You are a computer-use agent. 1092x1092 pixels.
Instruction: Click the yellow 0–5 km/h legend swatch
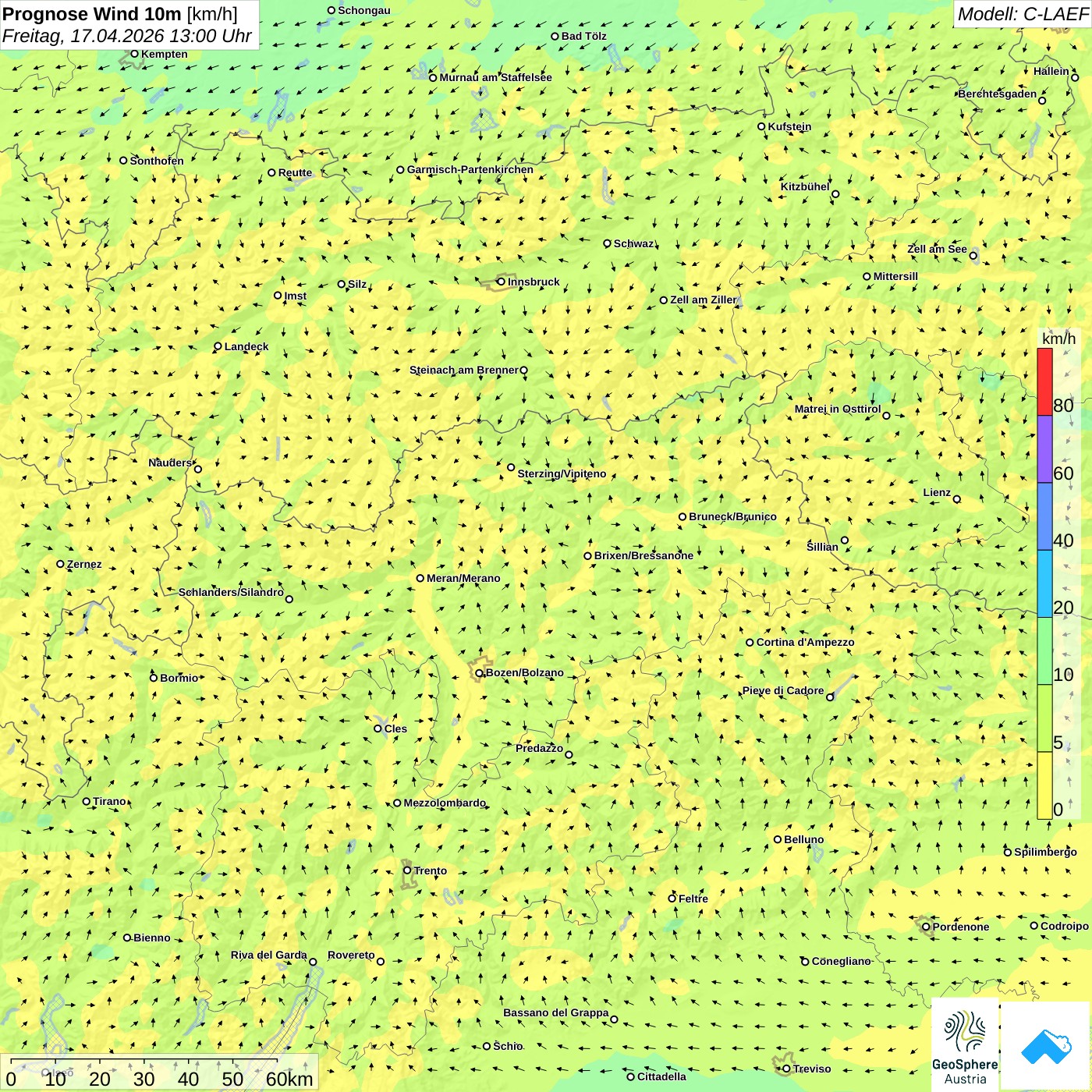pyautogui.click(x=1044, y=785)
